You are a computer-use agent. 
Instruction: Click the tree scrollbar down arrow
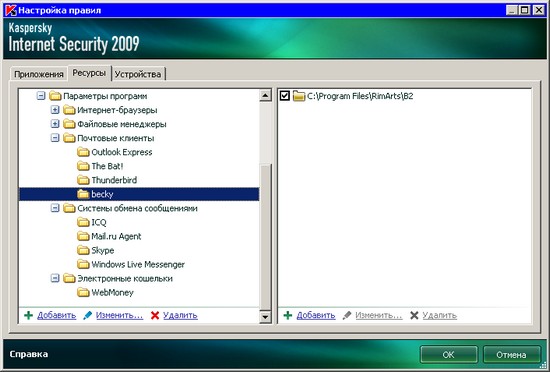pyautogui.click(x=266, y=317)
